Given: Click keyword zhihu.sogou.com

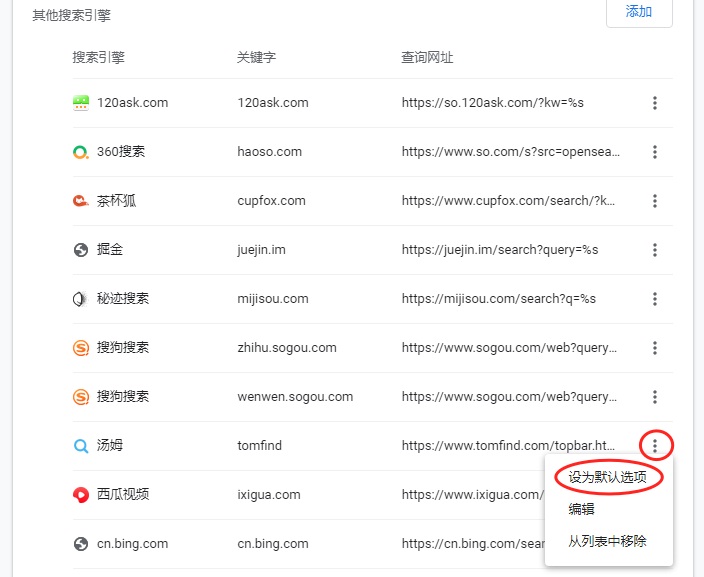Looking at the screenshot, I should point(287,348).
